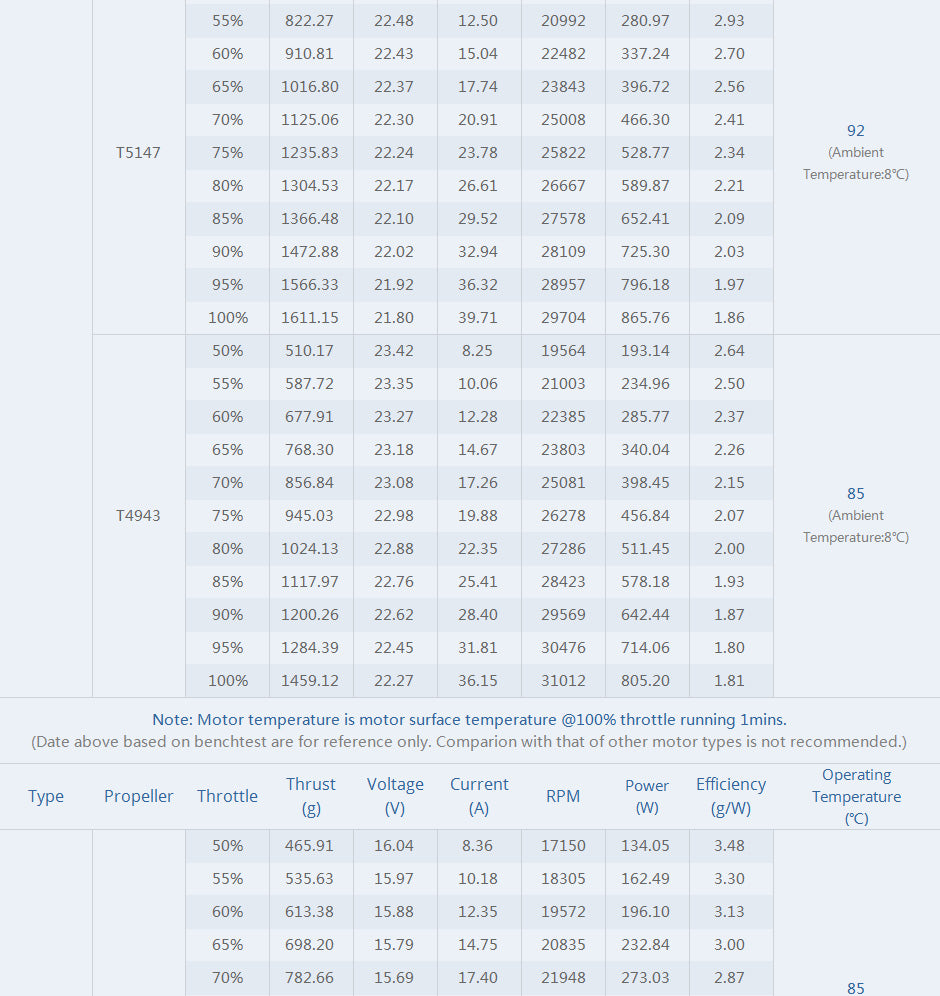Select the 865.76 power value cell
The image size is (940, 996).
point(647,318)
